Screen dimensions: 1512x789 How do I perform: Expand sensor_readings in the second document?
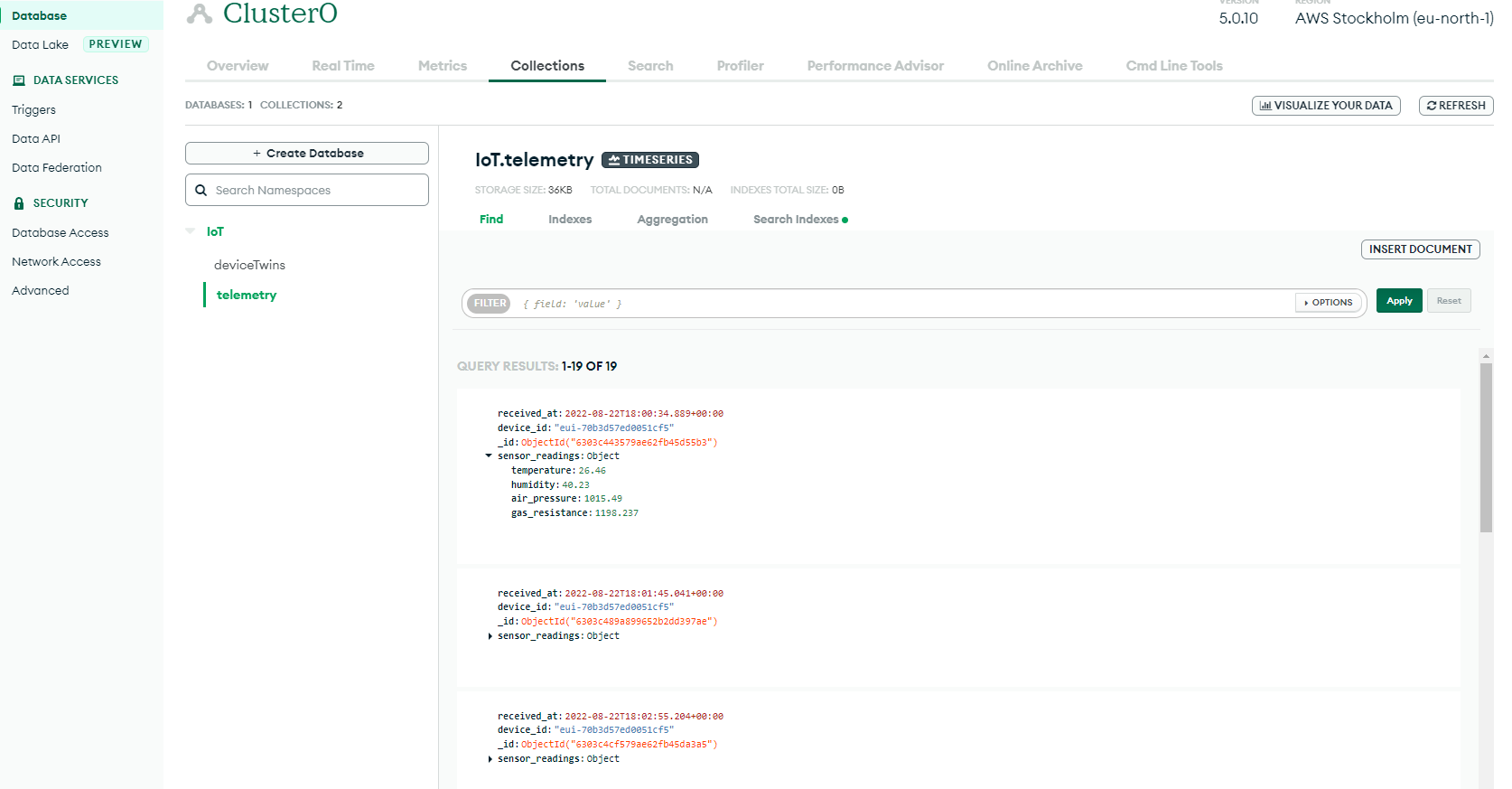pos(490,636)
